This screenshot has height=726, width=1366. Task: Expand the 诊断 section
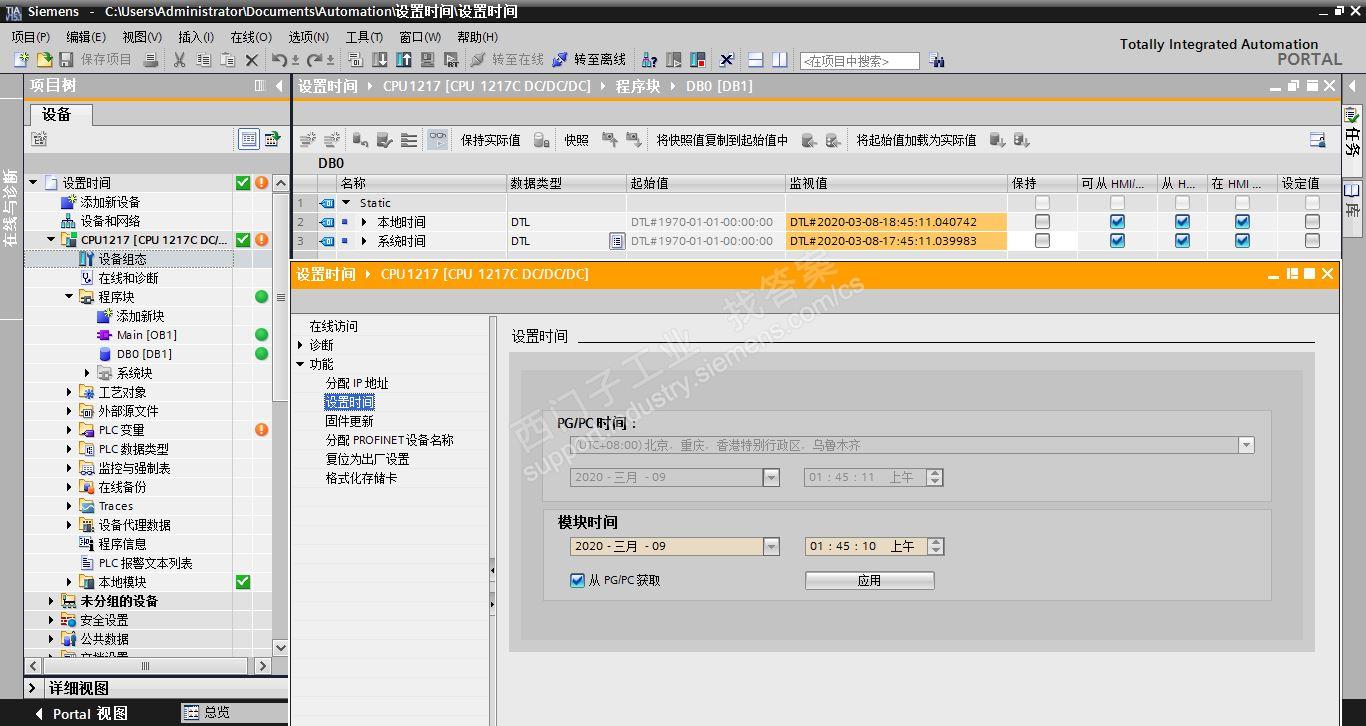pyautogui.click(x=300, y=345)
